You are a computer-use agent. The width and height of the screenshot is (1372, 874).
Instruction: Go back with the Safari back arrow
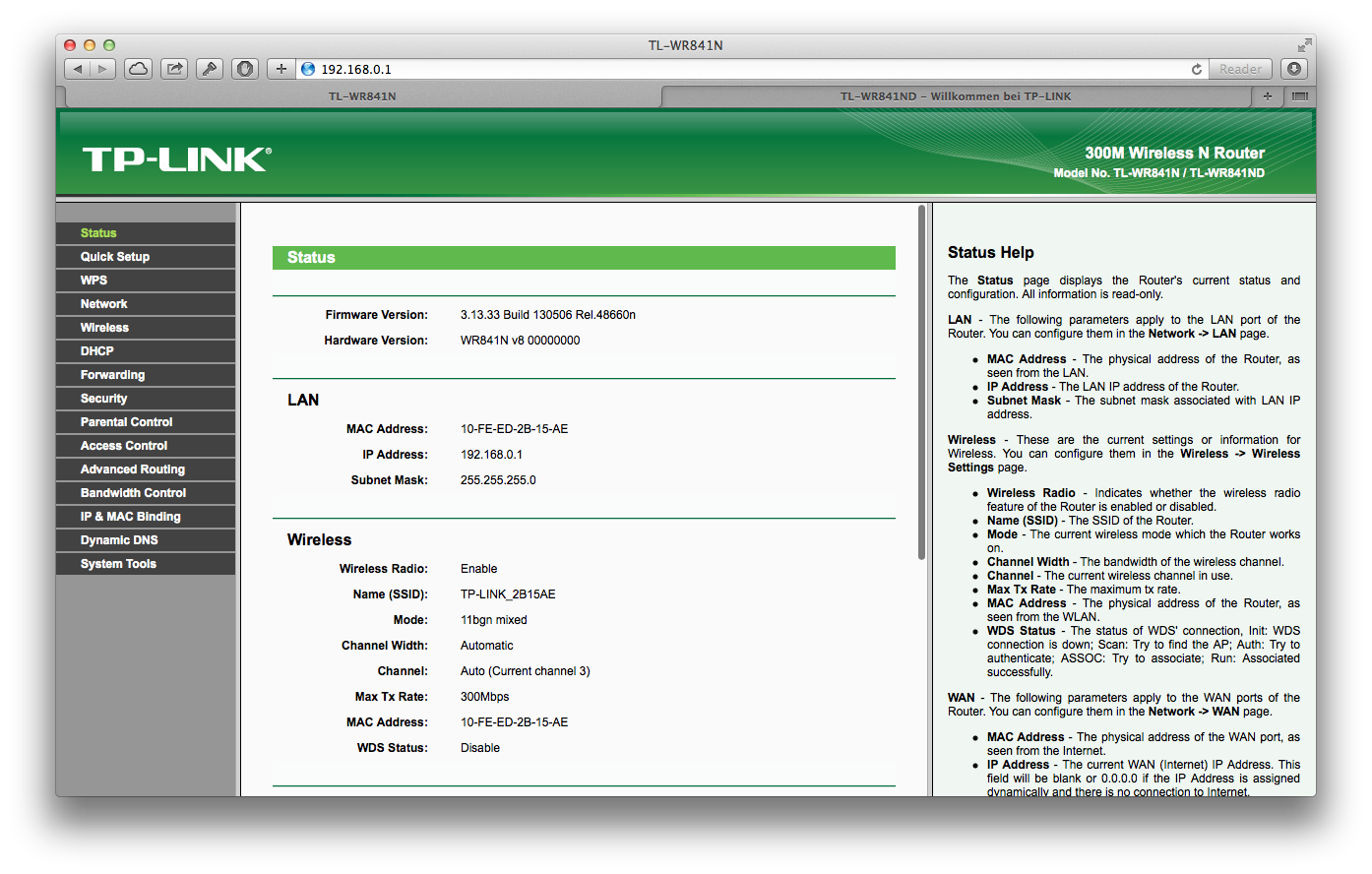point(78,69)
